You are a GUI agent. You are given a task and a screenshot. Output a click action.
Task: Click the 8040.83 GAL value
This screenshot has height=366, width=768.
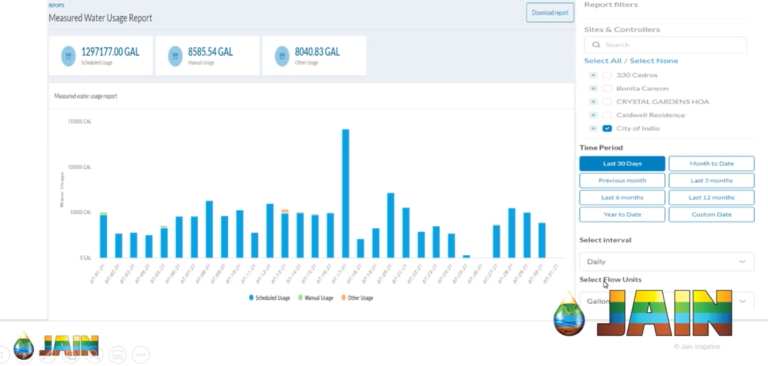click(317, 52)
